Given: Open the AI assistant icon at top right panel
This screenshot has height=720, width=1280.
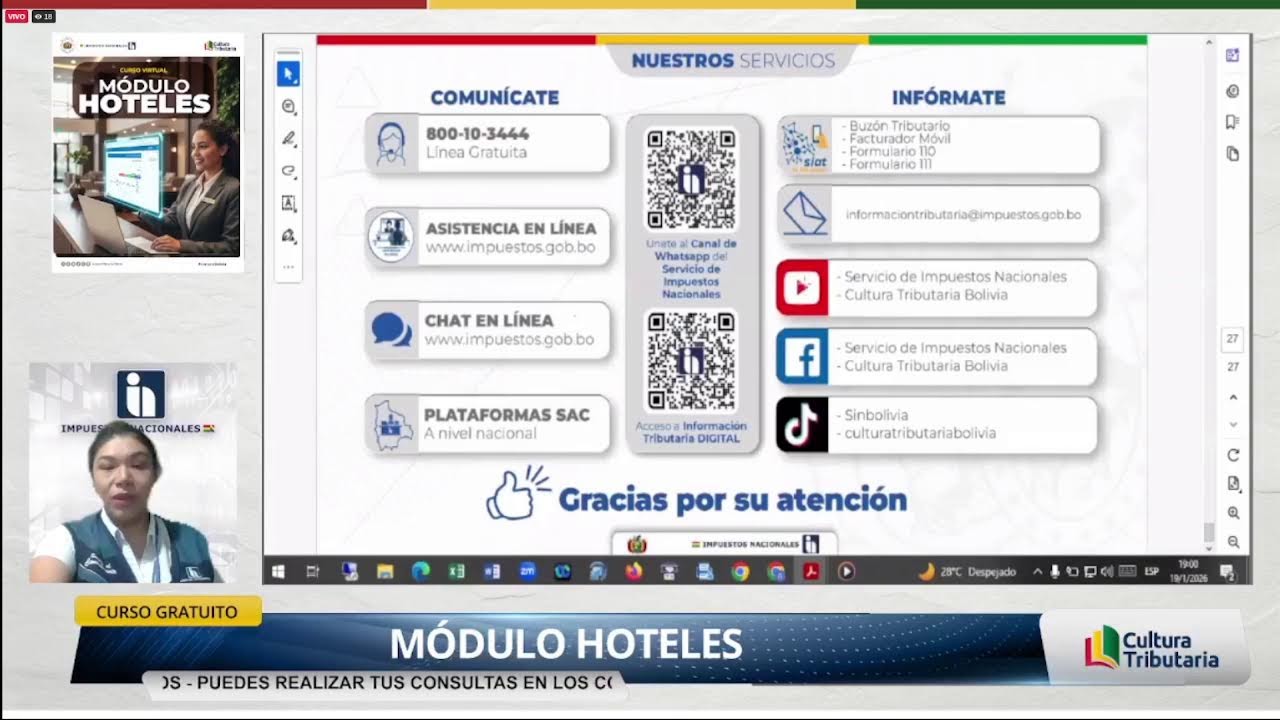Looking at the screenshot, I should click(1232, 55).
